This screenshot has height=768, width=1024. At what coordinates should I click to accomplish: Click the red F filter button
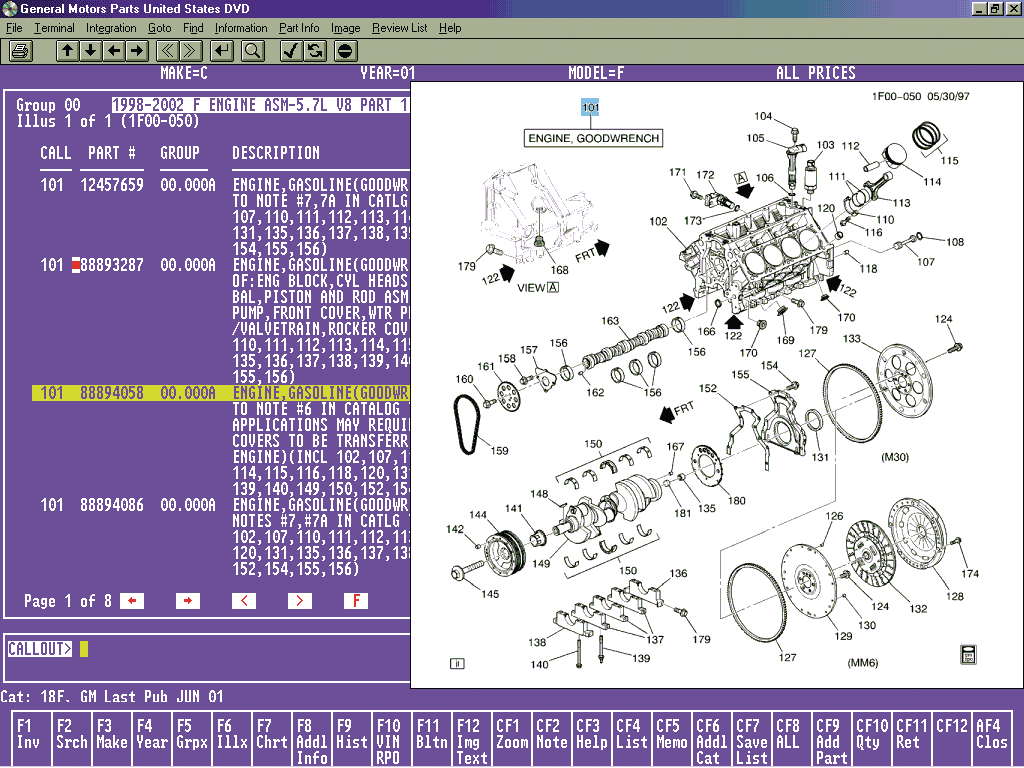point(355,601)
